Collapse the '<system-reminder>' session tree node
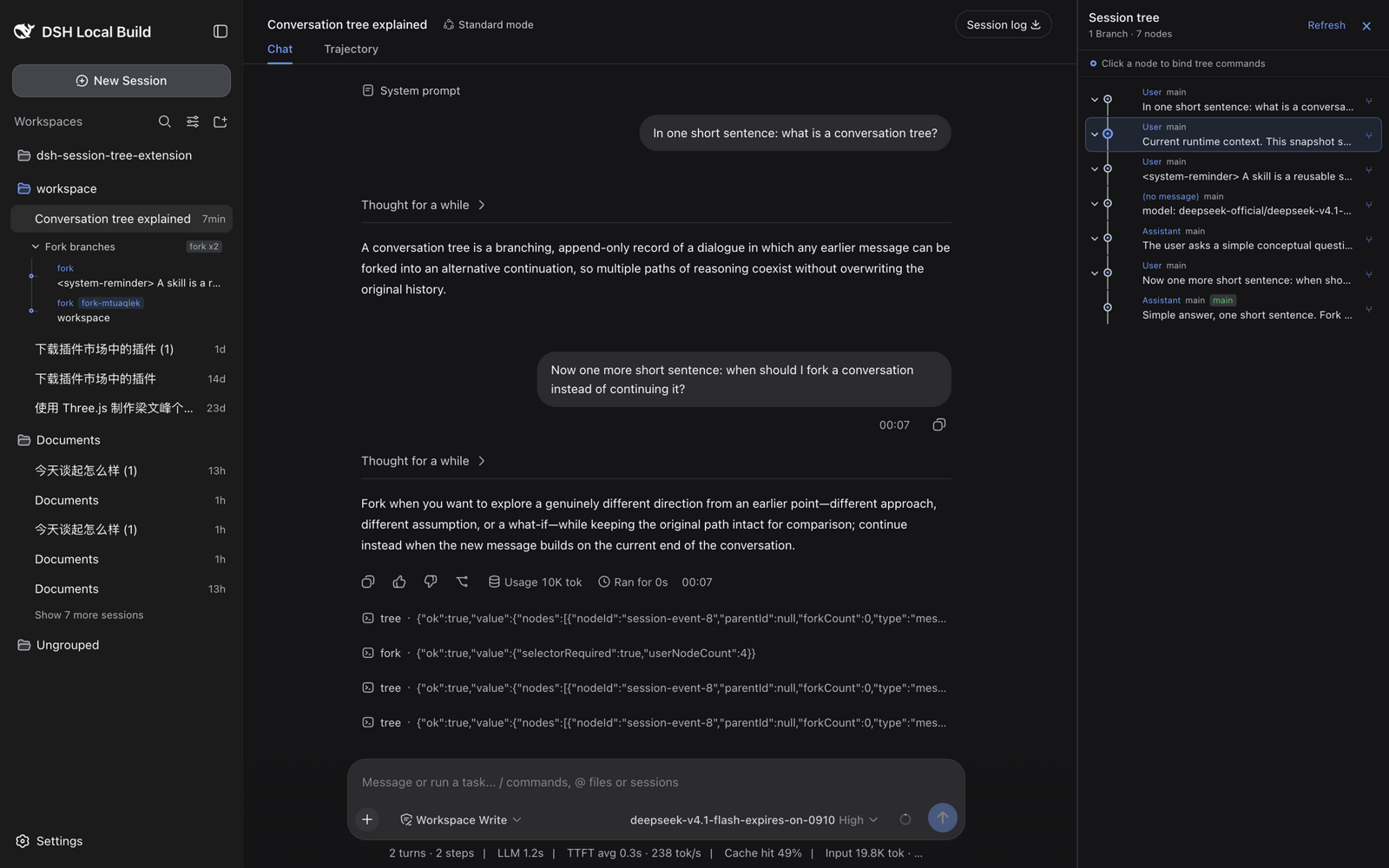The image size is (1389, 868). tap(1095, 169)
